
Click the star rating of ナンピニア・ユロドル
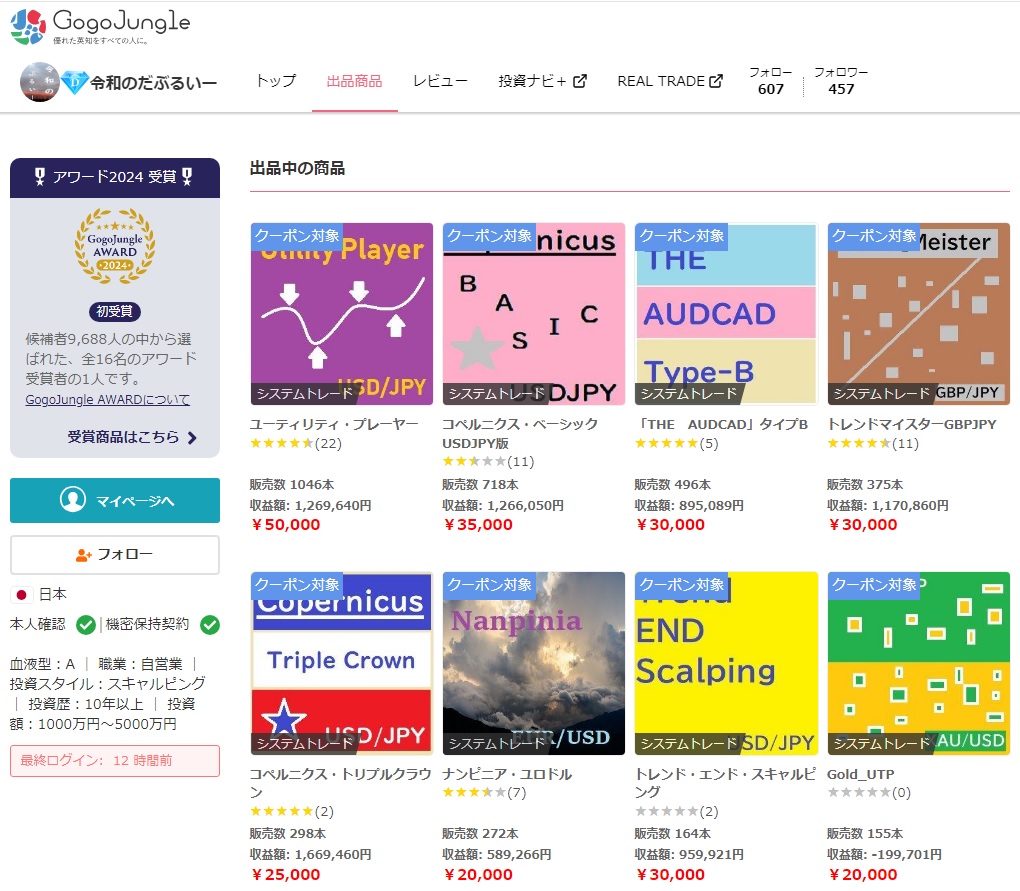pos(474,792)
